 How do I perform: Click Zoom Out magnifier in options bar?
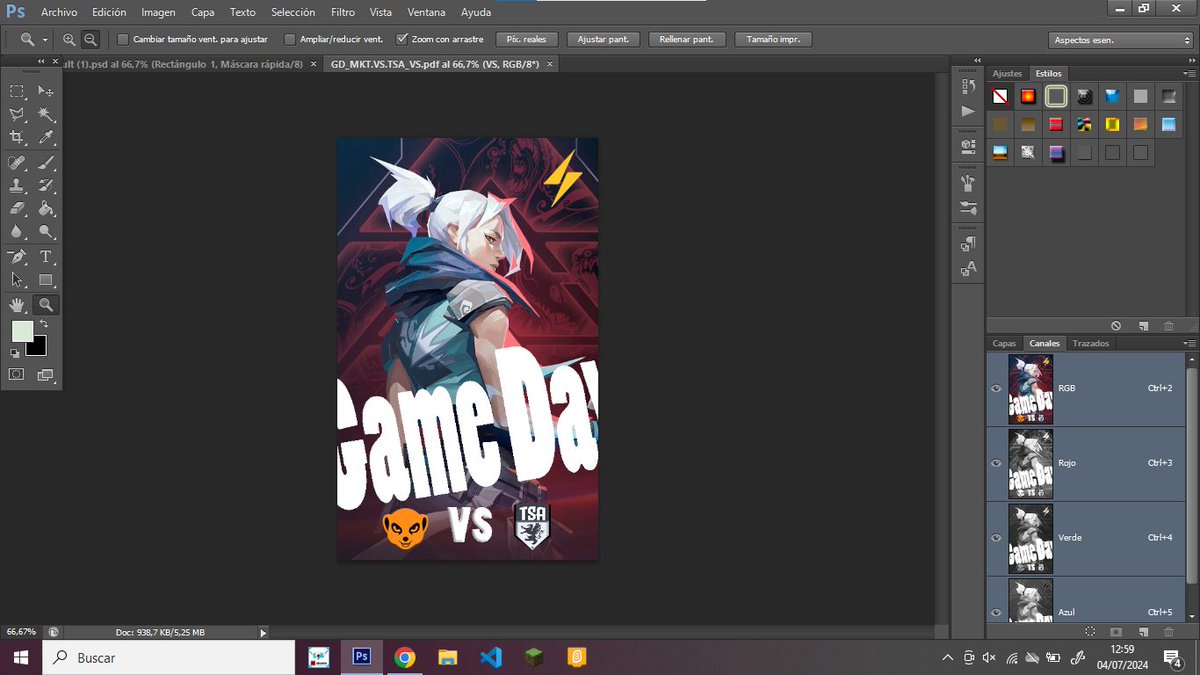(90, 39)
